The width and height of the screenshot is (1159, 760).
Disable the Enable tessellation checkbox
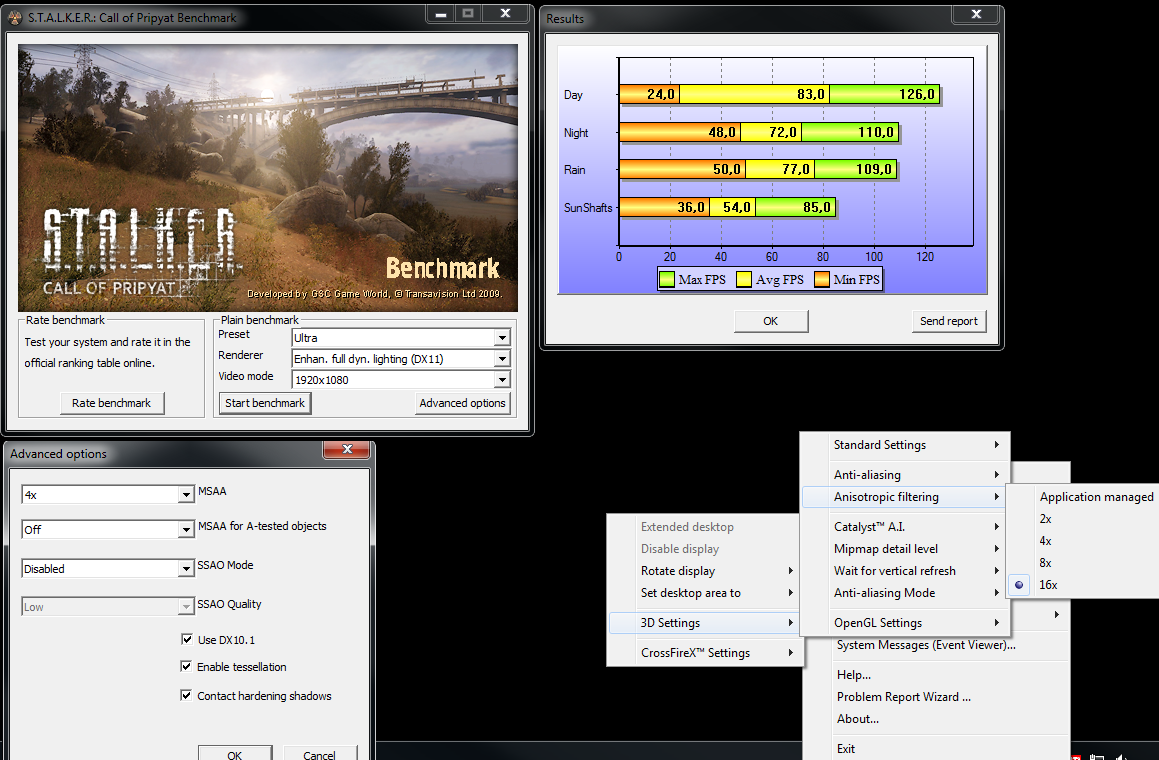pyautogui.click(x=186, y=666)
